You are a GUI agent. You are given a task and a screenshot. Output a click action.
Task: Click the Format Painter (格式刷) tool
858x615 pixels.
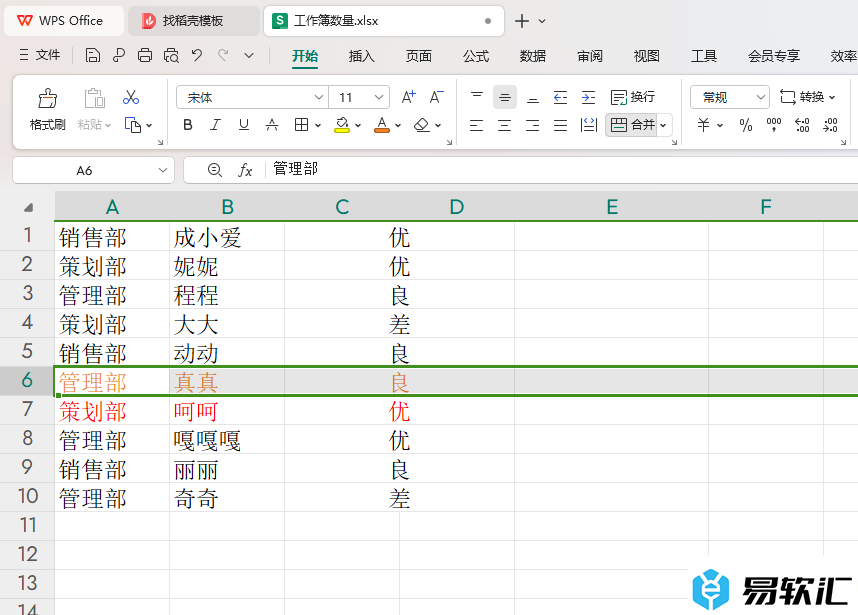click(47, 109)
